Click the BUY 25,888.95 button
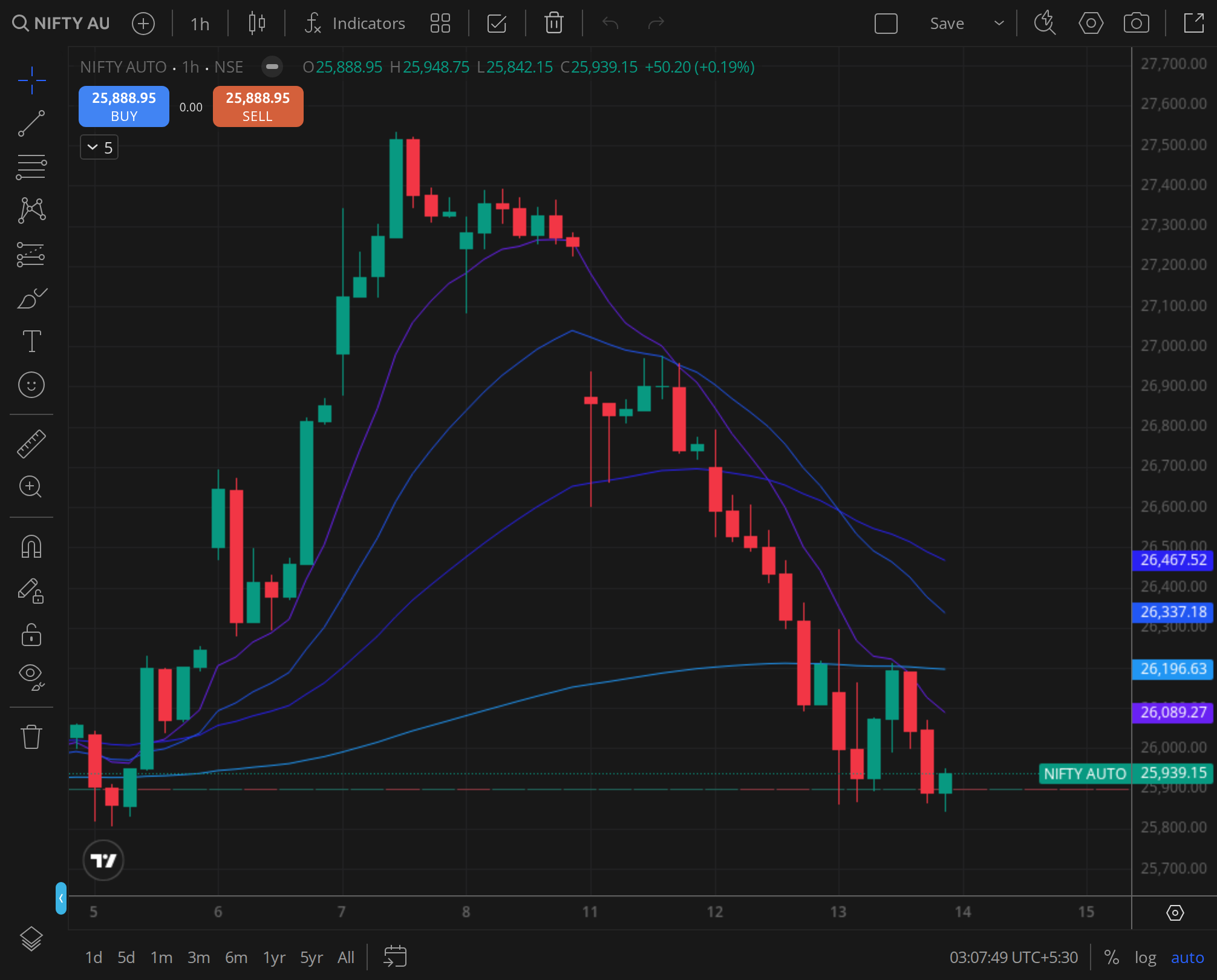This screenshot has height=980, width=1217. pos(124,106)
